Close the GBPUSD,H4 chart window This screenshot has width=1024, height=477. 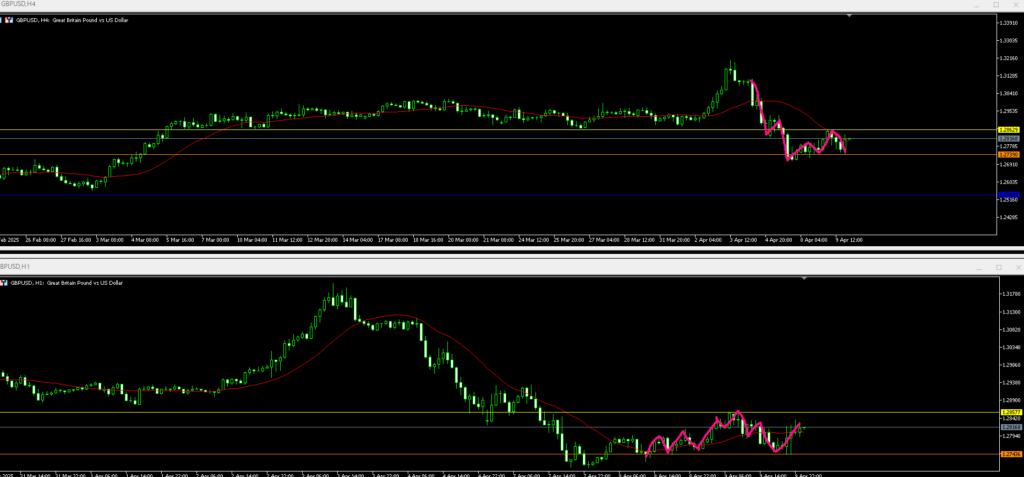point(1015,5)
